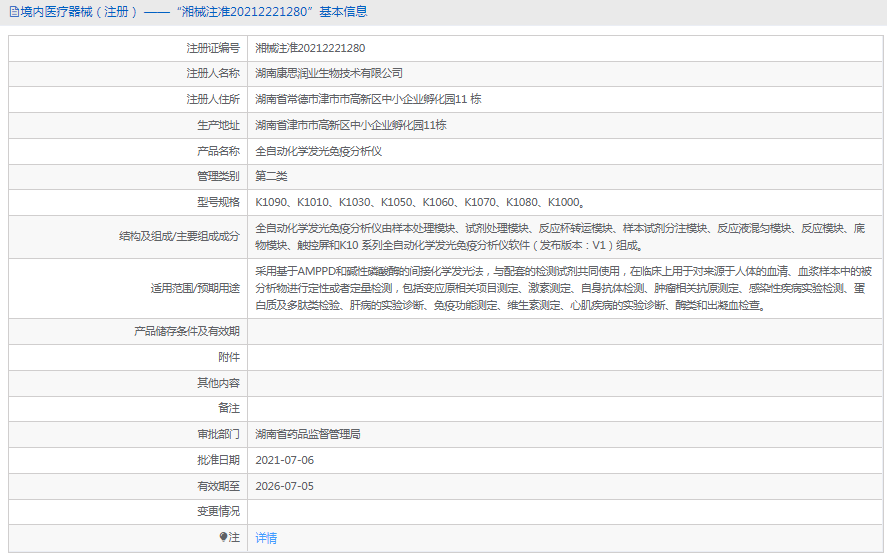The height and width of the screenshot is (557, 887).
Task: Select production address 湖南省津市市高新区中小企业孵化园11栋
Action: coord(351,125)
